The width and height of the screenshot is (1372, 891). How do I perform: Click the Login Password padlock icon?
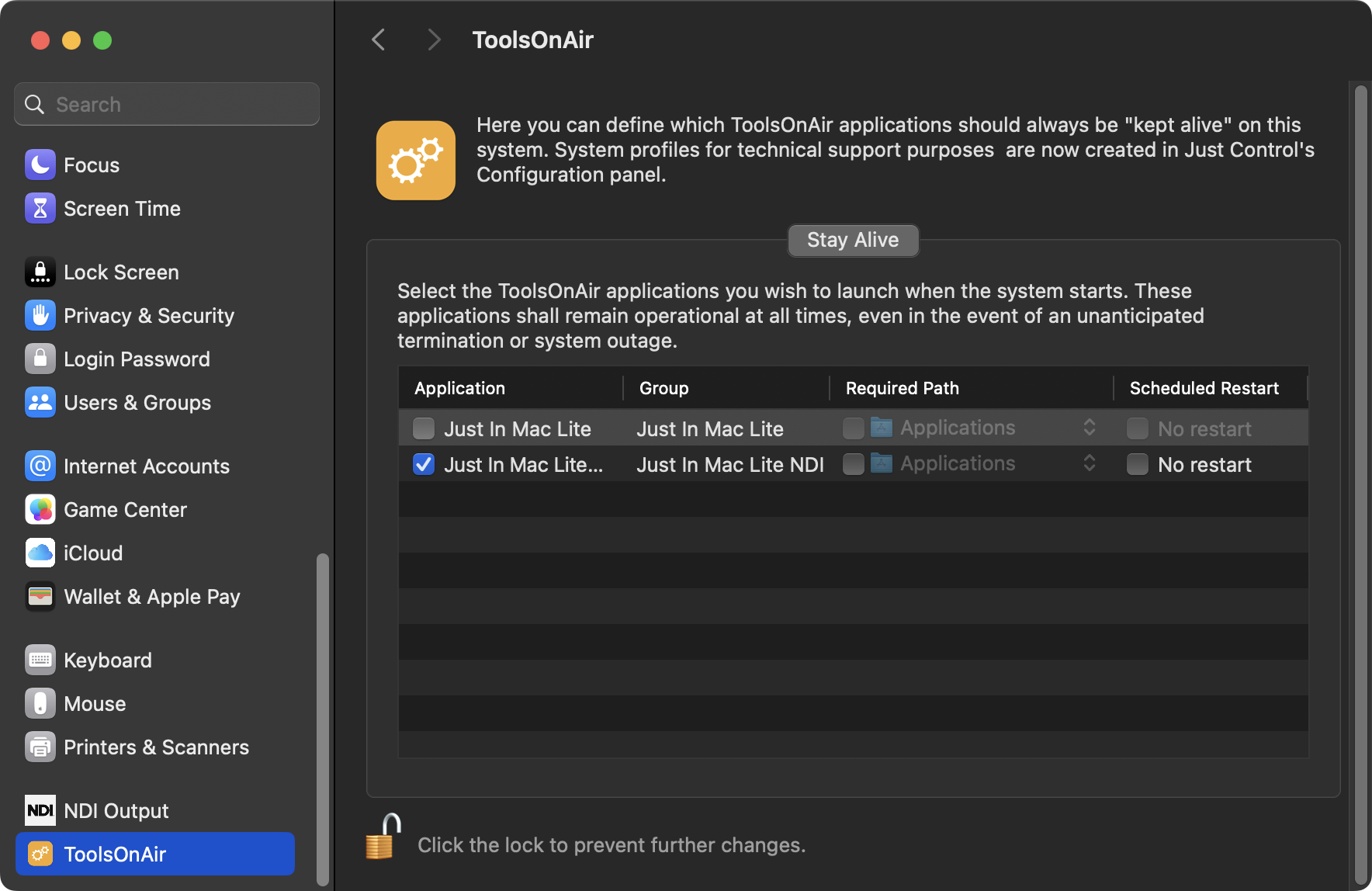click(x=40, y=359)
